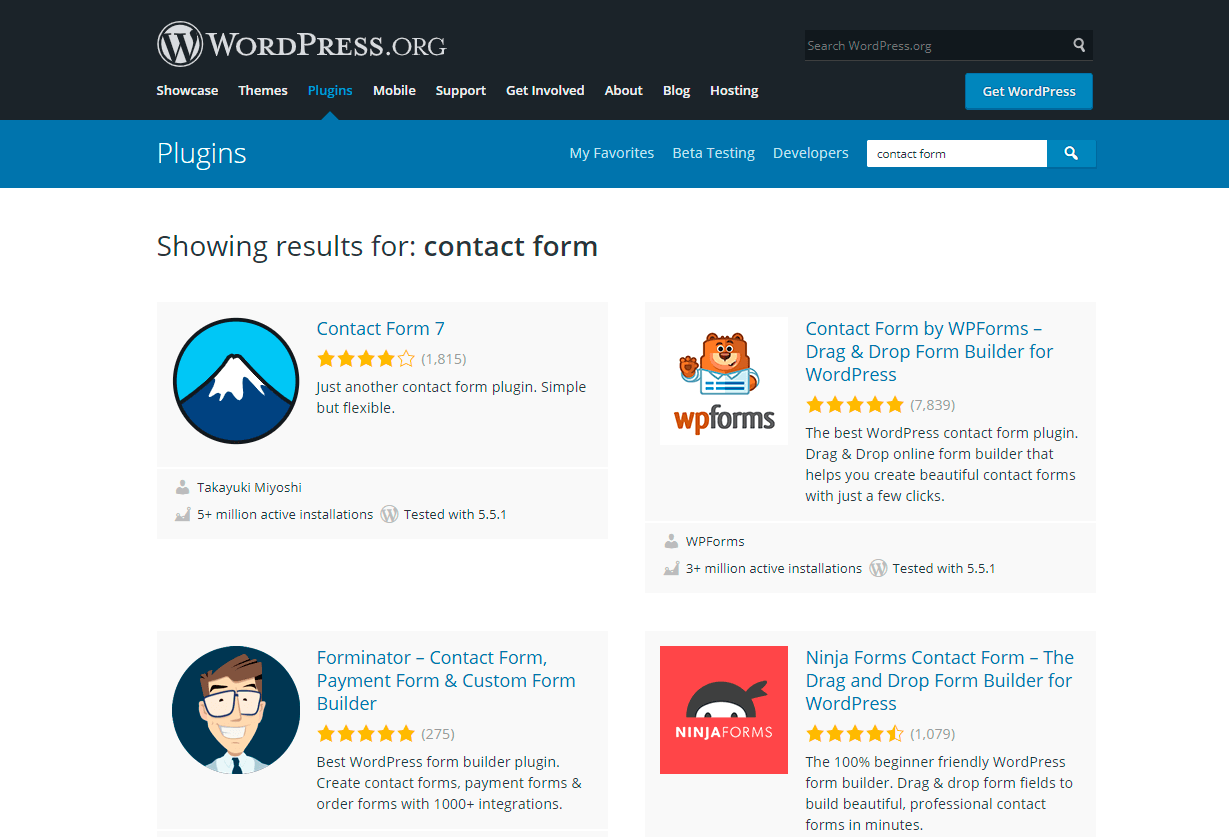Select the Plugins menu item
This screenshot has width=1229, height=837.
(330, 90)
